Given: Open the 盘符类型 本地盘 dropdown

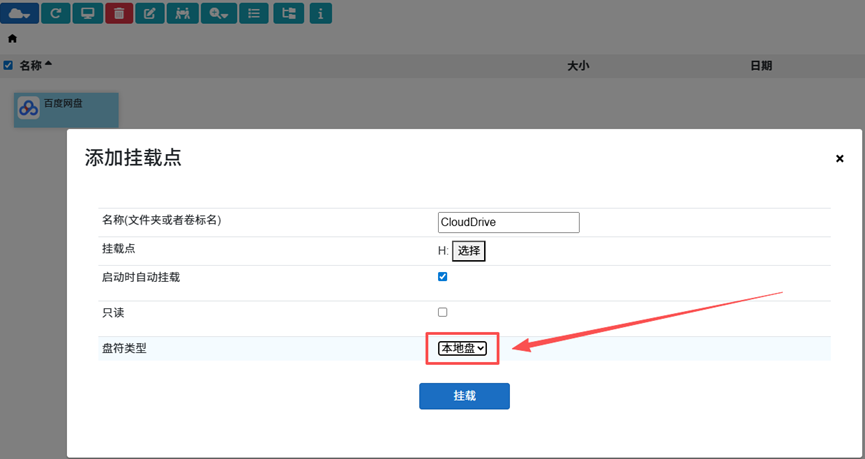Looking at the screenshot, I should point(462,348).
